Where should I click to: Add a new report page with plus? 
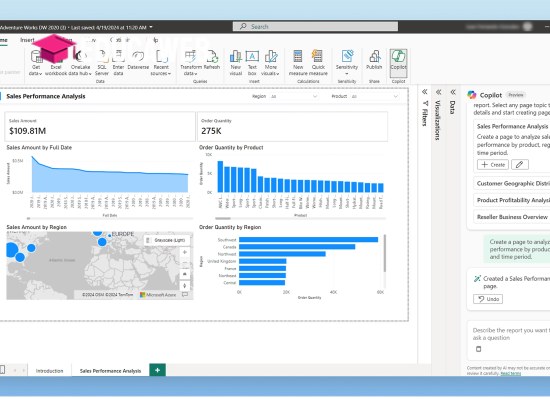coord(157,370)
